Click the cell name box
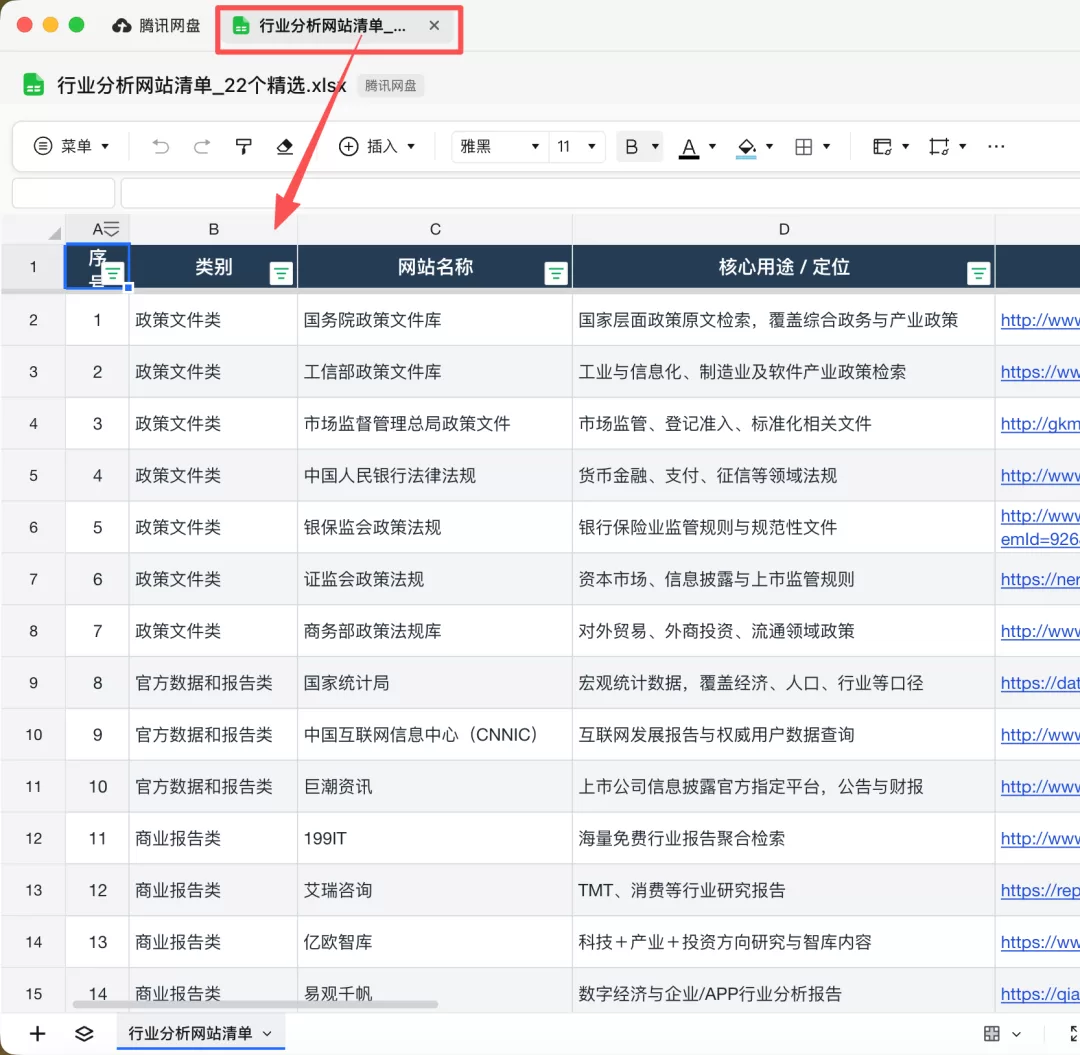1080x1055 pixels. click(63, 193)
